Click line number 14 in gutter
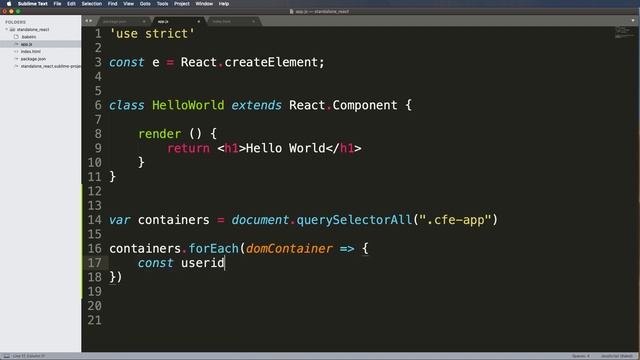This screenshot has width=640, height=360. click(x=94, y=220)
